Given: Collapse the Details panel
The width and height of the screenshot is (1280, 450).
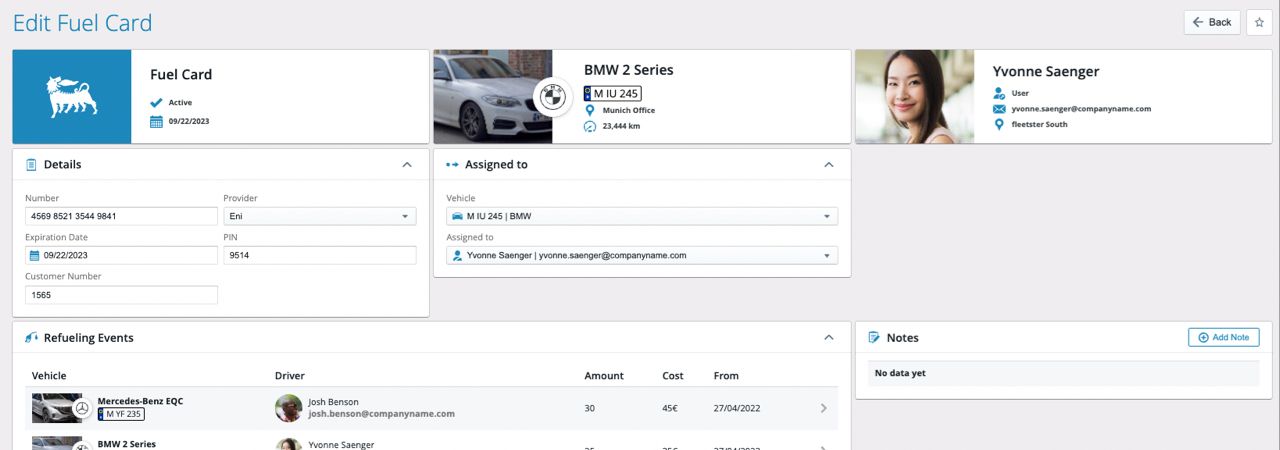Looking at the screenshot, I should pos(406,164).
